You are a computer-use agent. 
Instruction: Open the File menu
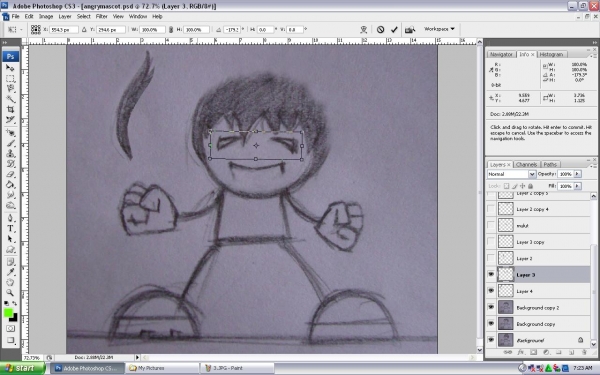click(15, 16)
